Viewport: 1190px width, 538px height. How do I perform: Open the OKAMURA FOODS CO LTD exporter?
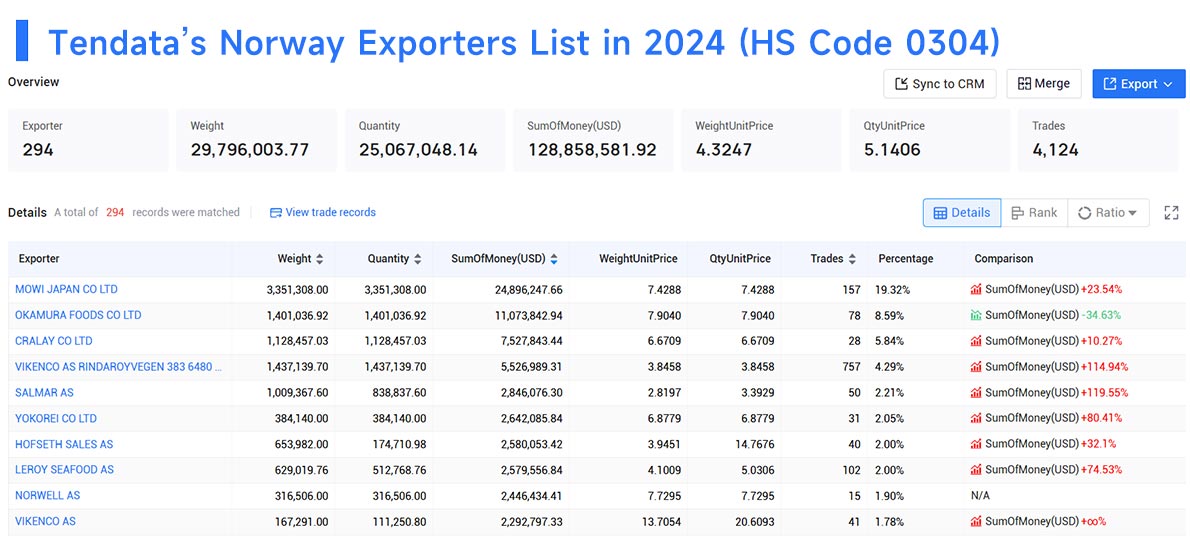pos(78,315)
